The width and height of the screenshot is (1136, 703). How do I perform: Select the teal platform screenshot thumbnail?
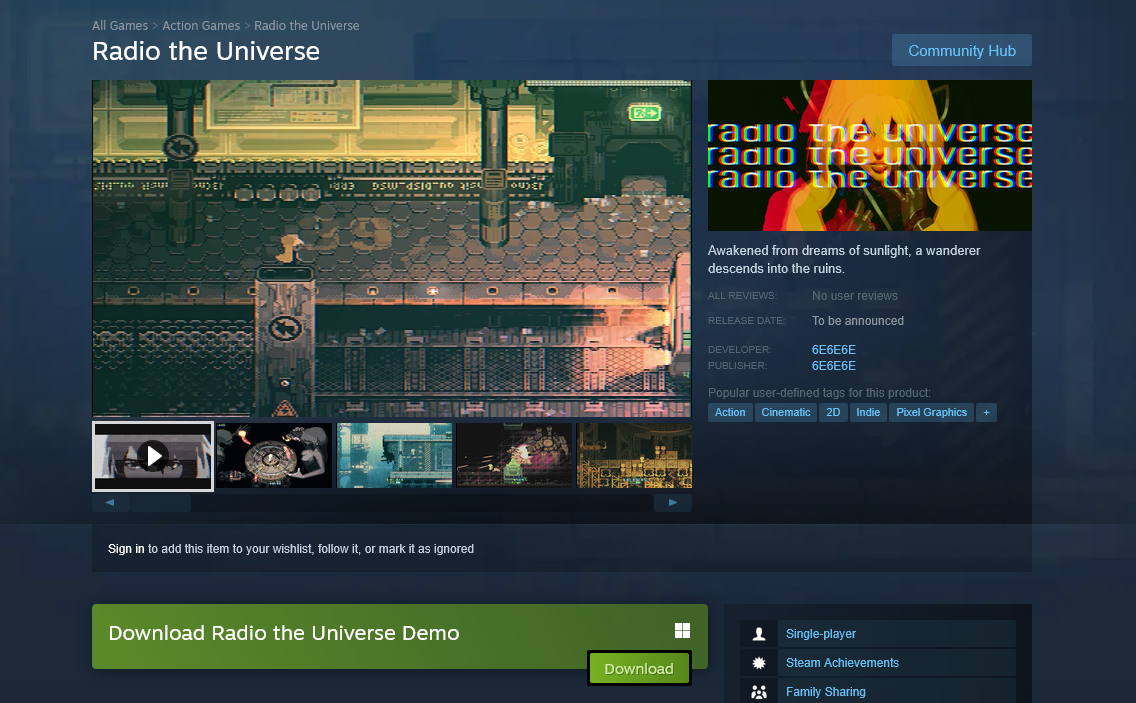394,456
